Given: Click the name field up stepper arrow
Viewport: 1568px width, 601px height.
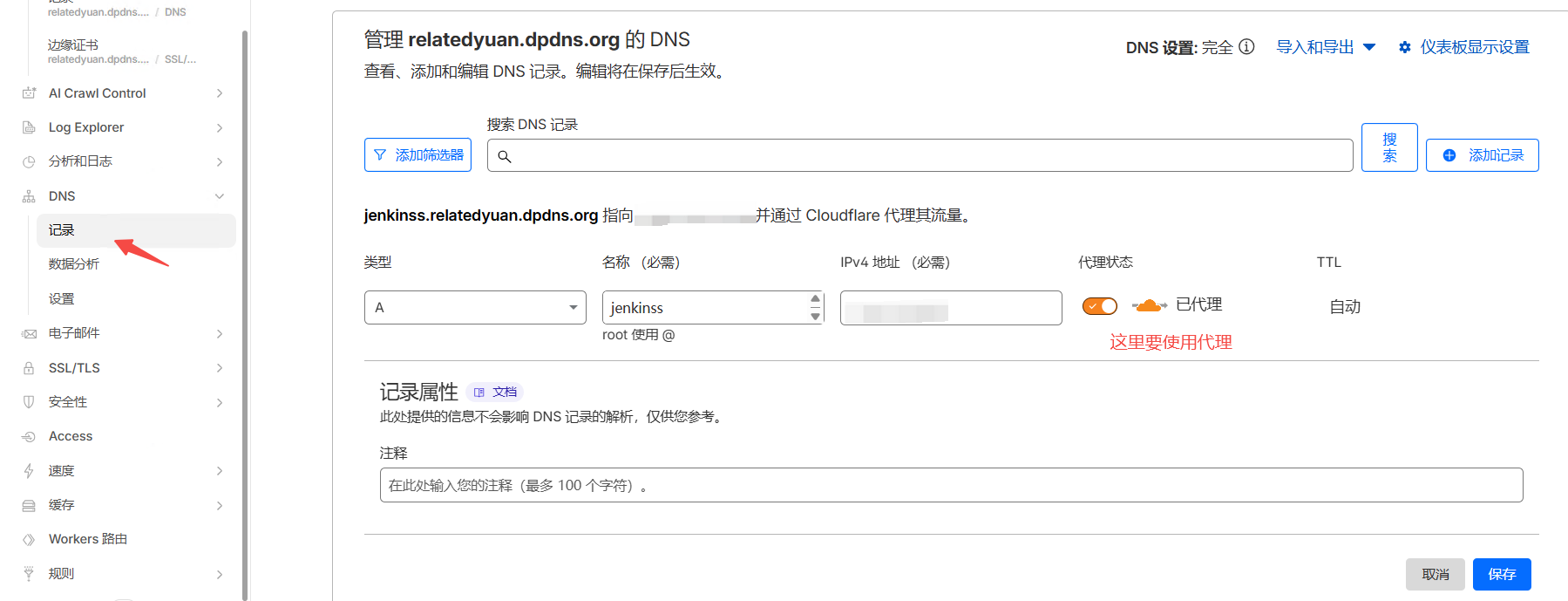Looking at the screenshot, I should (816, 298).
